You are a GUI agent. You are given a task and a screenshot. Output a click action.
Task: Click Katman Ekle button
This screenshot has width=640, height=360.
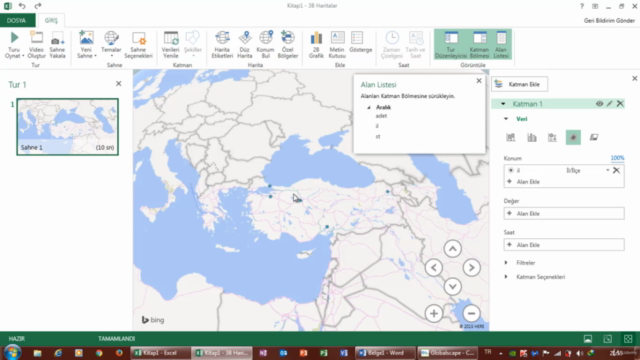(x=519, y=84)
